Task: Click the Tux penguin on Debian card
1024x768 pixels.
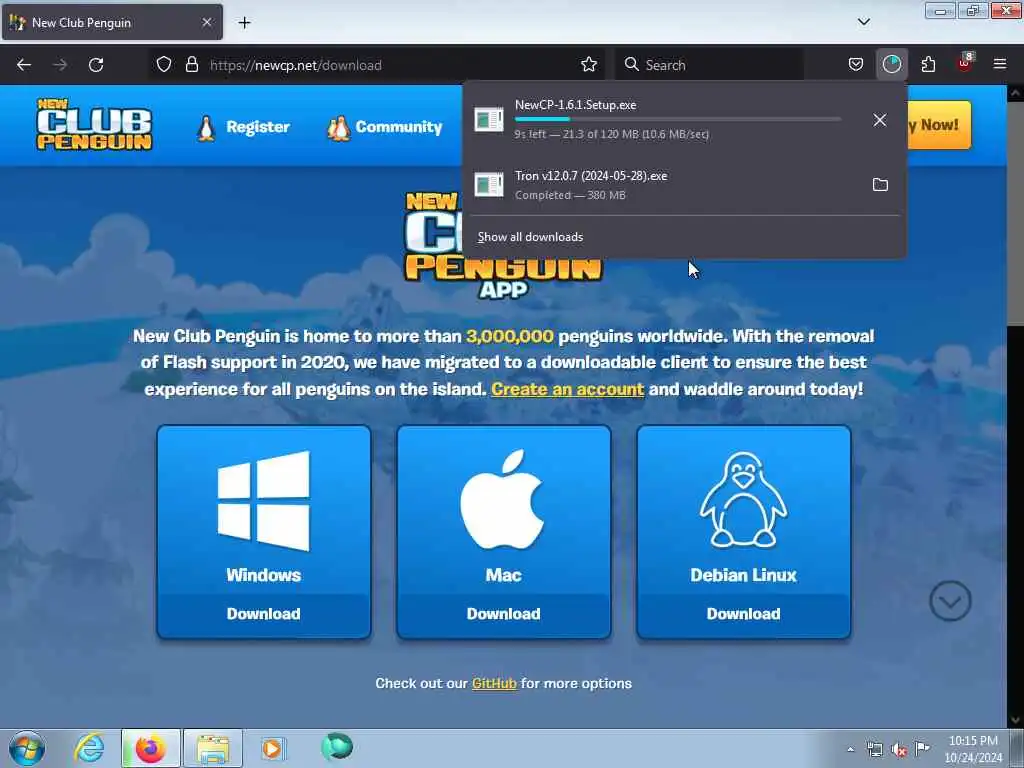Action: pos(743,500)
